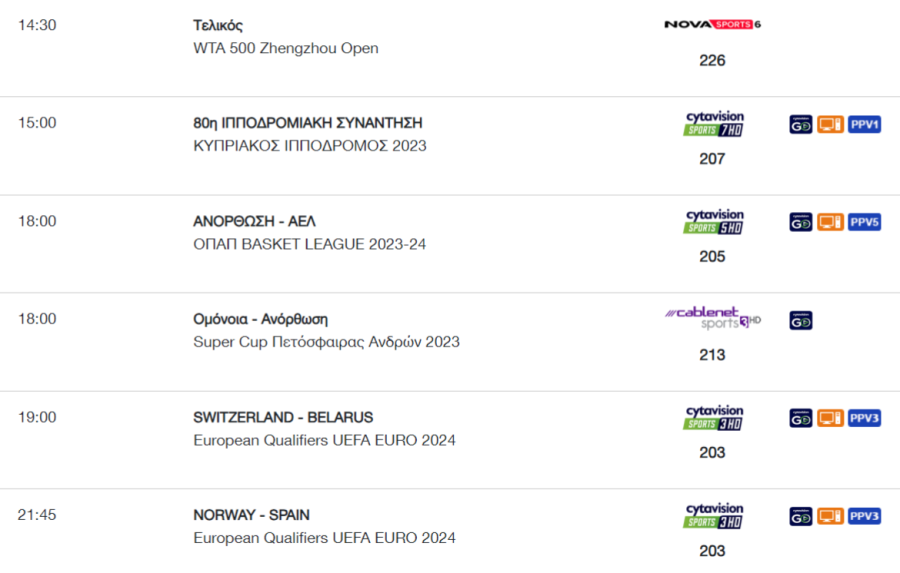Click the PPV3 badge for SWITZERLAND - BELARUS

864,418
